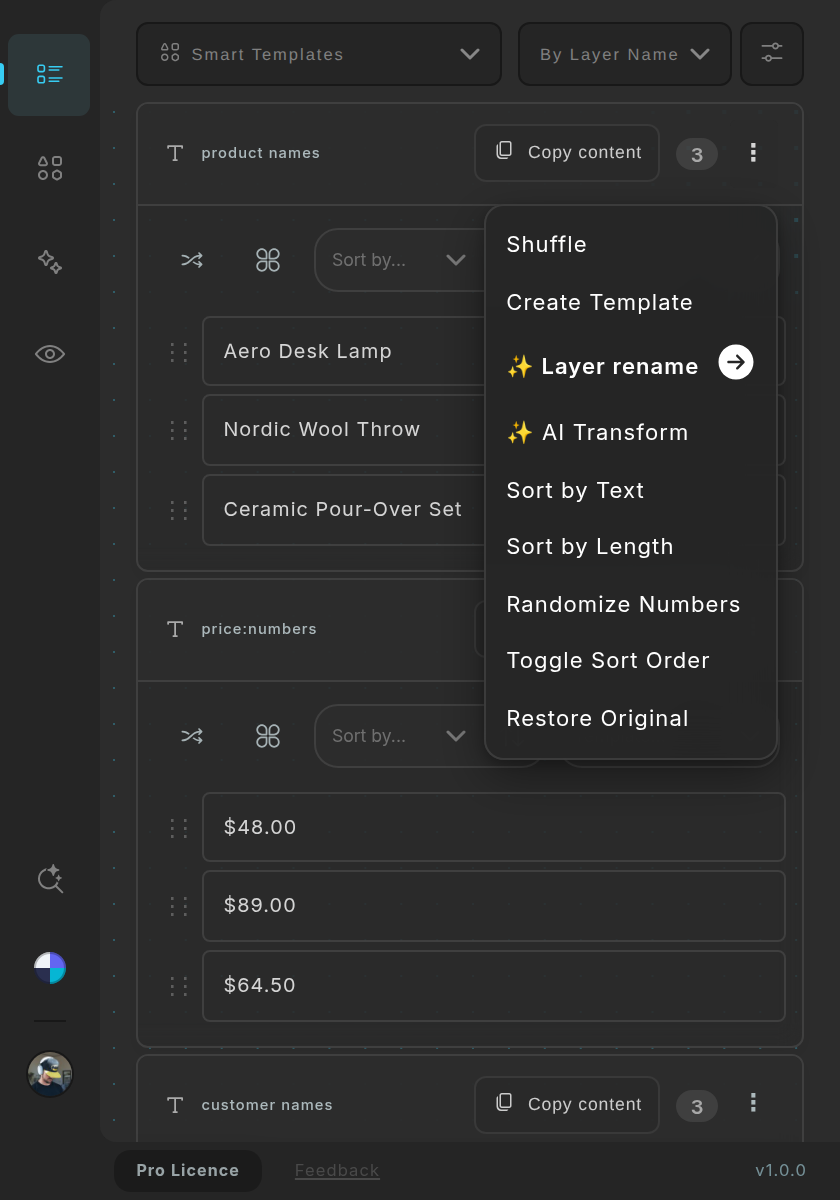Shuffle the price:numbers items icon
This screenshot has width=840, height=1200.
(x=192, y=736)
